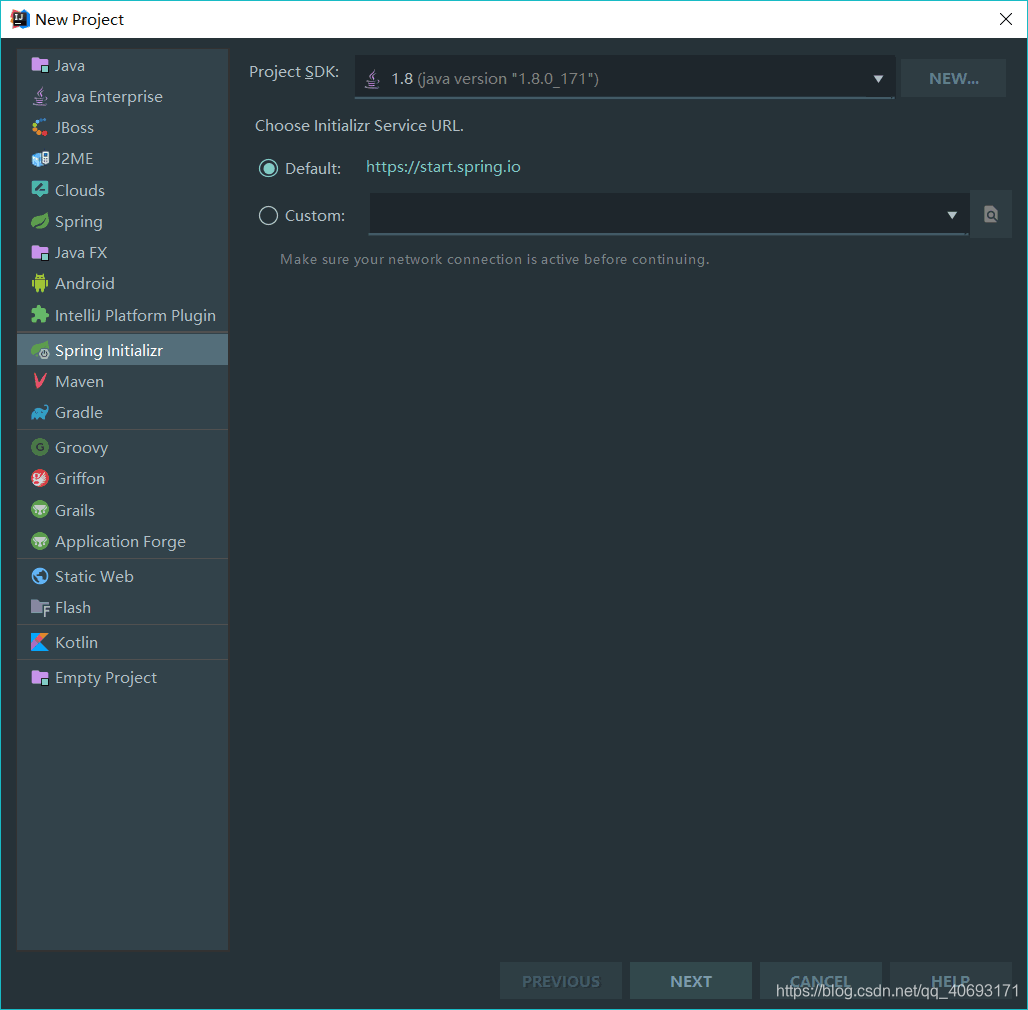The width and height of the screenshot is (1028, 1010).
Task: Choose Java Enterprise project type label
Action: coord(109,96)
